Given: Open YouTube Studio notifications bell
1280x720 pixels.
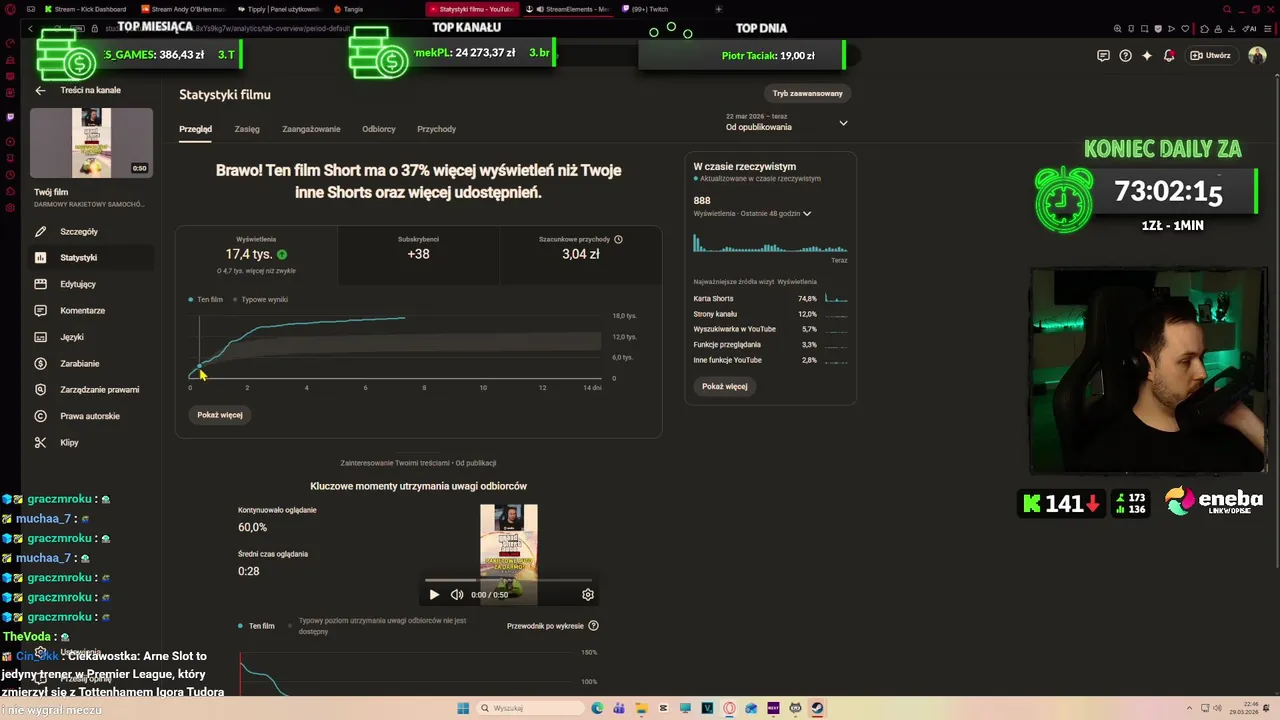Looking at the screenshot, I should click(1169, 56).
